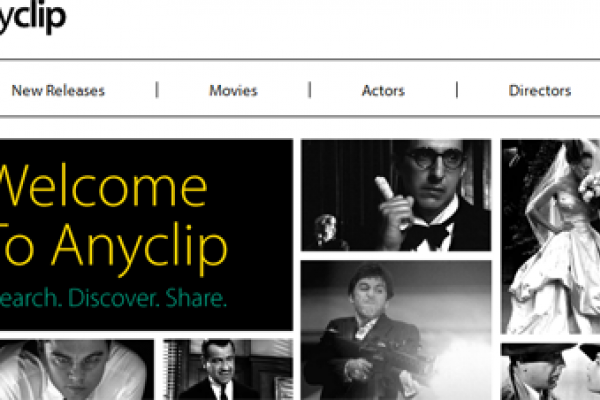Open the Movies menu item
This screenshot has height=400, width=600.
233,91
